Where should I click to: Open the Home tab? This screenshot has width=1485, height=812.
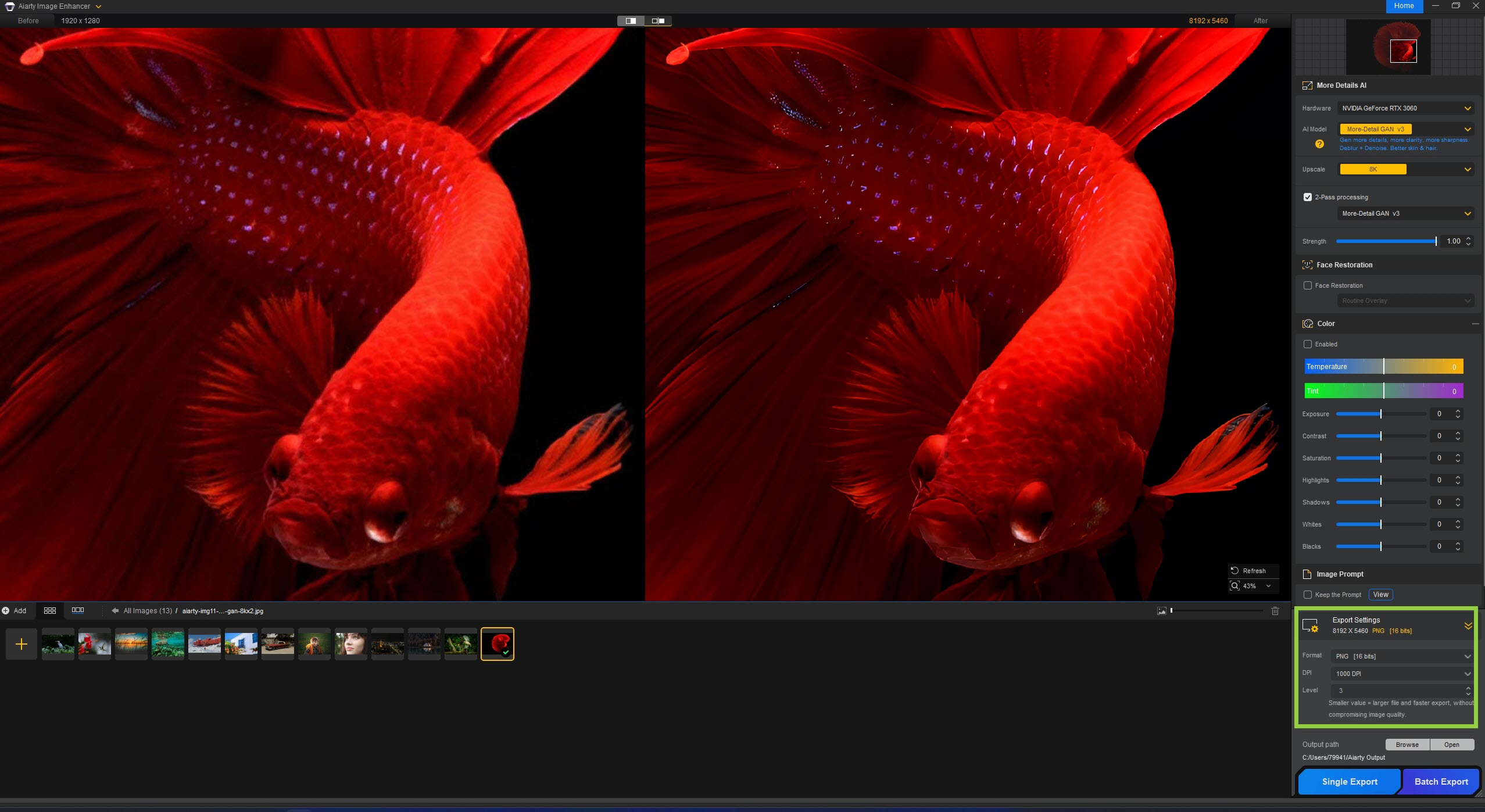1404,6
